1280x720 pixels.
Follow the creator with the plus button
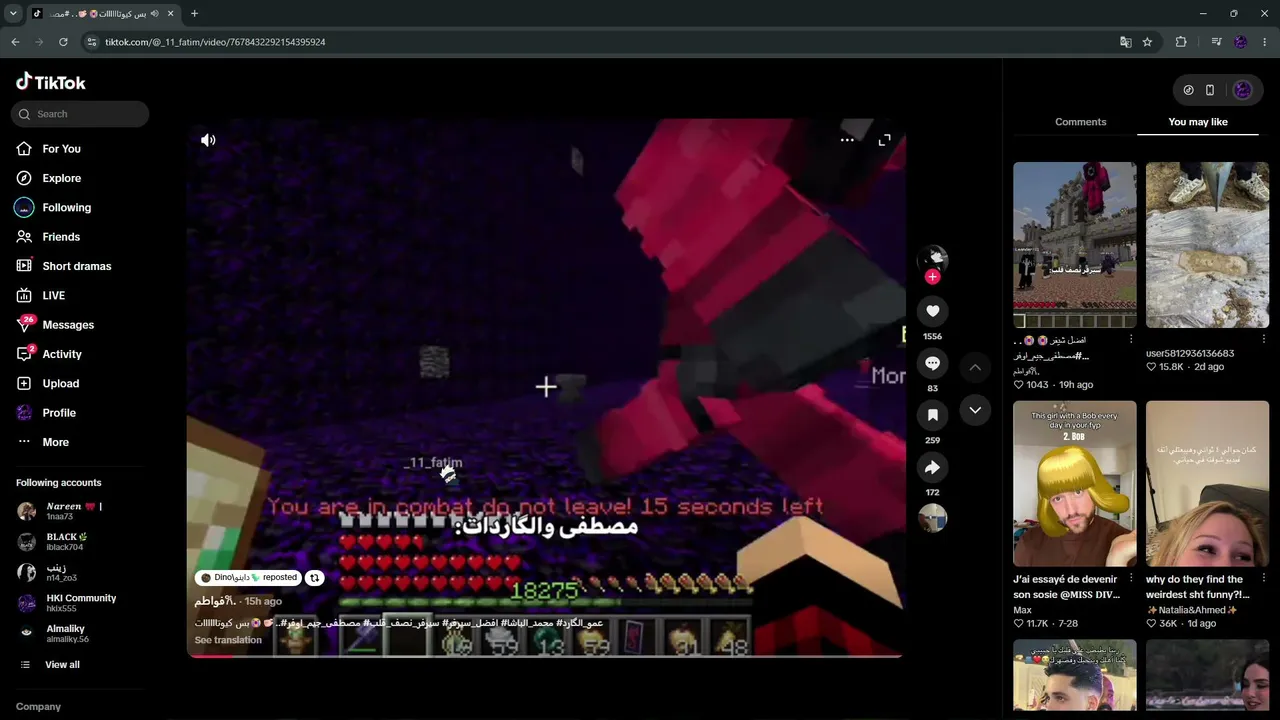click(x=932, y=277)
